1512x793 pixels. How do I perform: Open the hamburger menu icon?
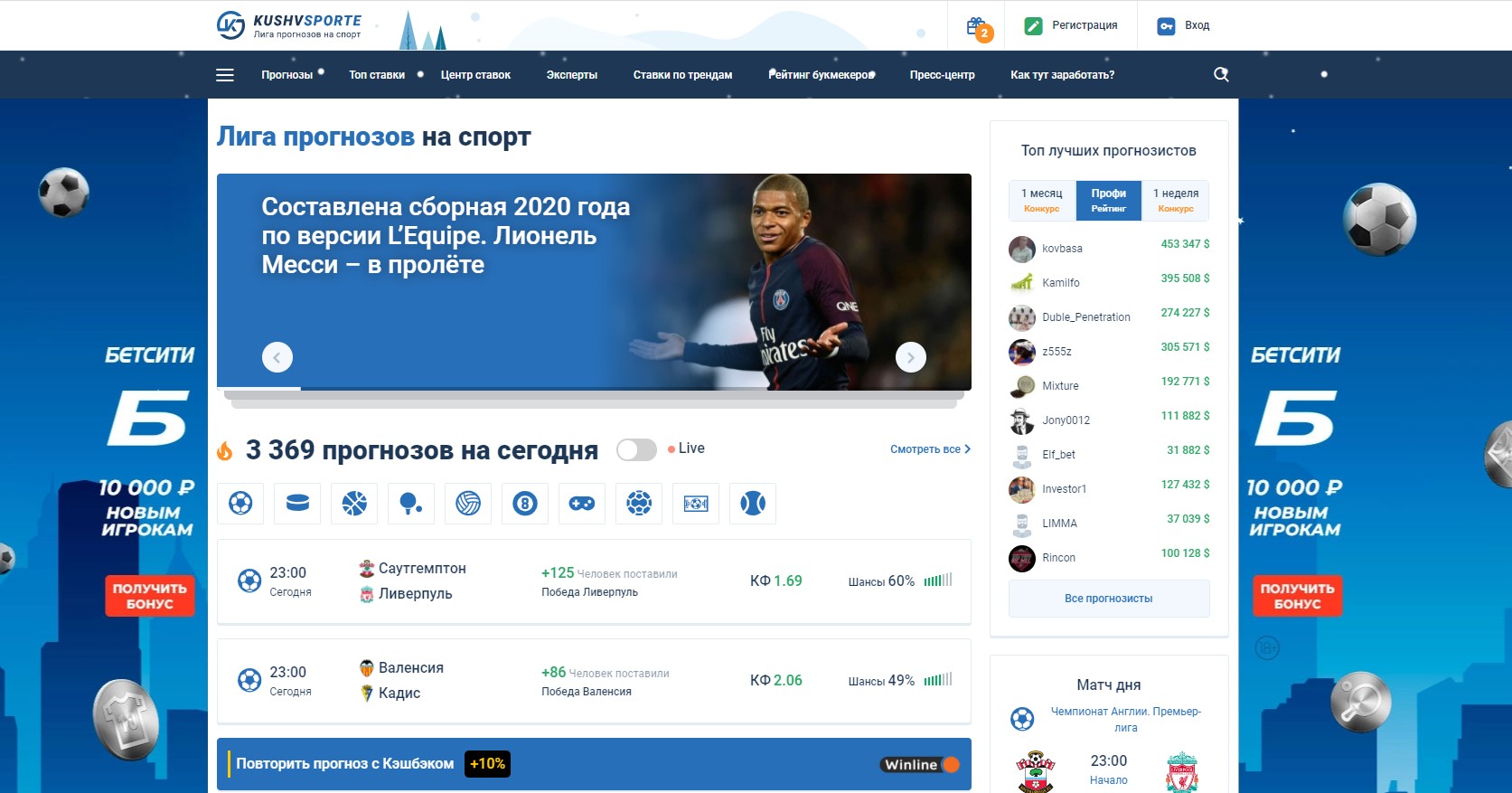225,75
